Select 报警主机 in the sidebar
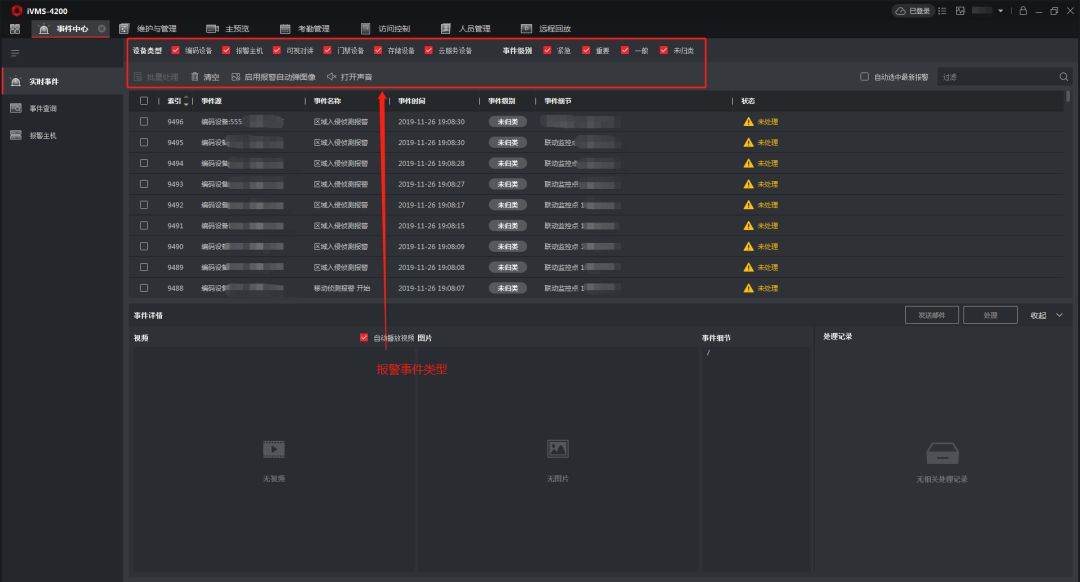 point(62,136)
